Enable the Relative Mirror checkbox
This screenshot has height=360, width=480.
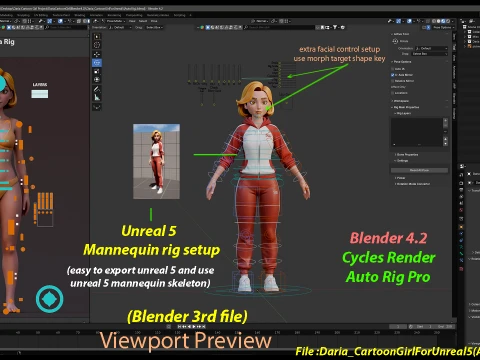click(x=393, y=81)
